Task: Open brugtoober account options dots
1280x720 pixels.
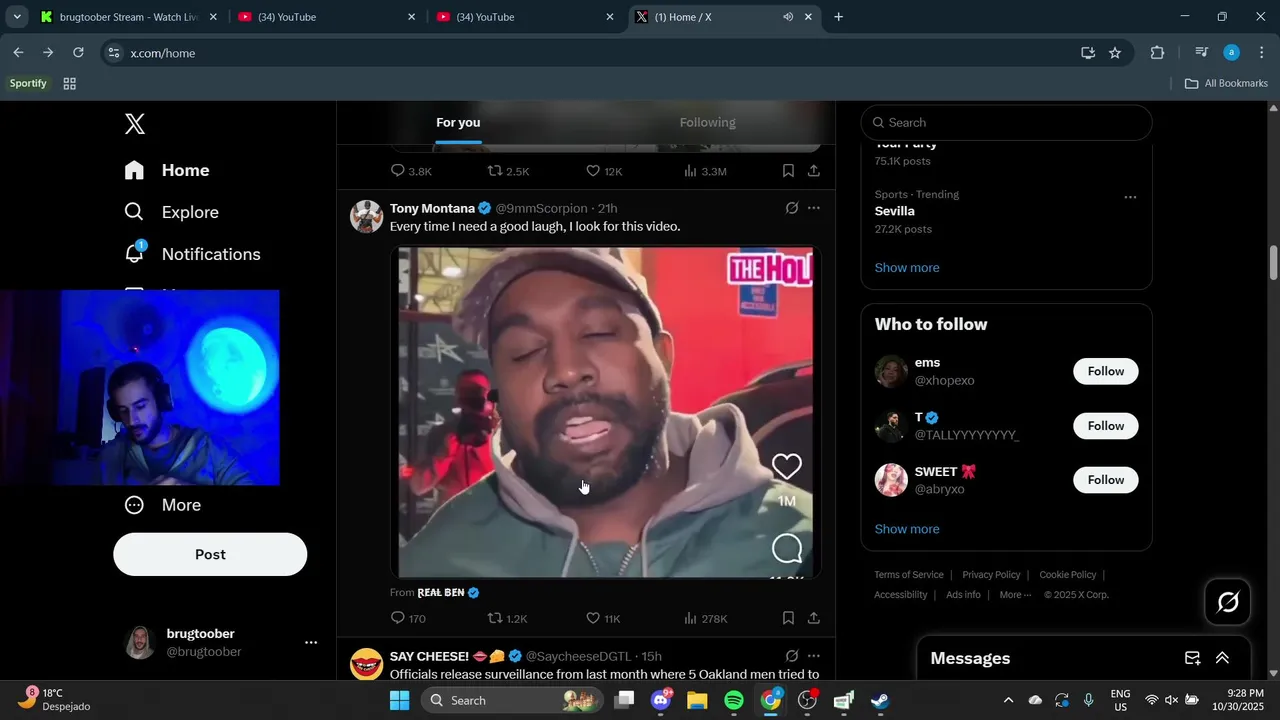Action: coord(311,643)
